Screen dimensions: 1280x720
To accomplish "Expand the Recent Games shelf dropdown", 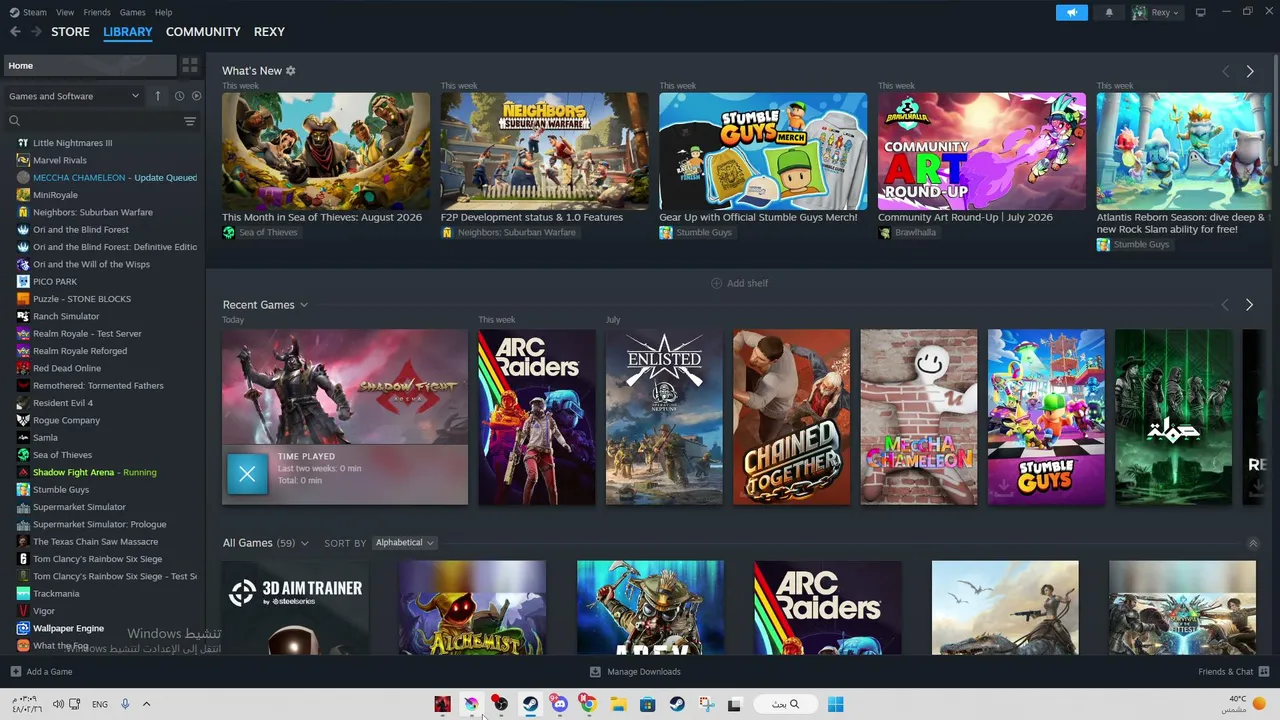I will tap(304, 305).
